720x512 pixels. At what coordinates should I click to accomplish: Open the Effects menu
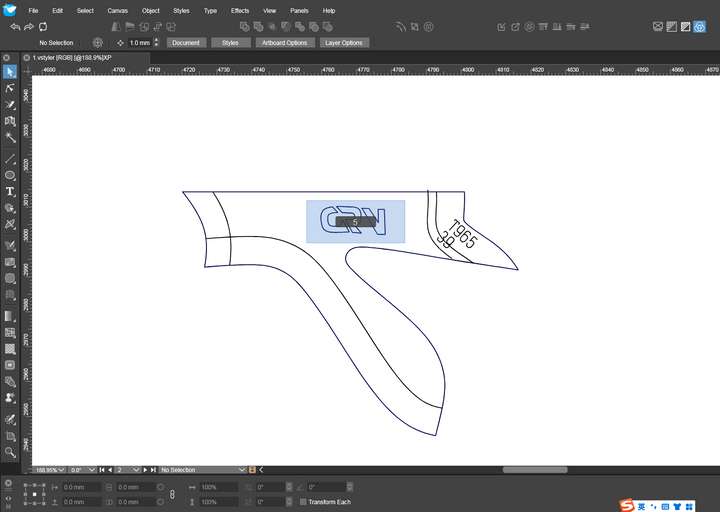tap(240, 11)
